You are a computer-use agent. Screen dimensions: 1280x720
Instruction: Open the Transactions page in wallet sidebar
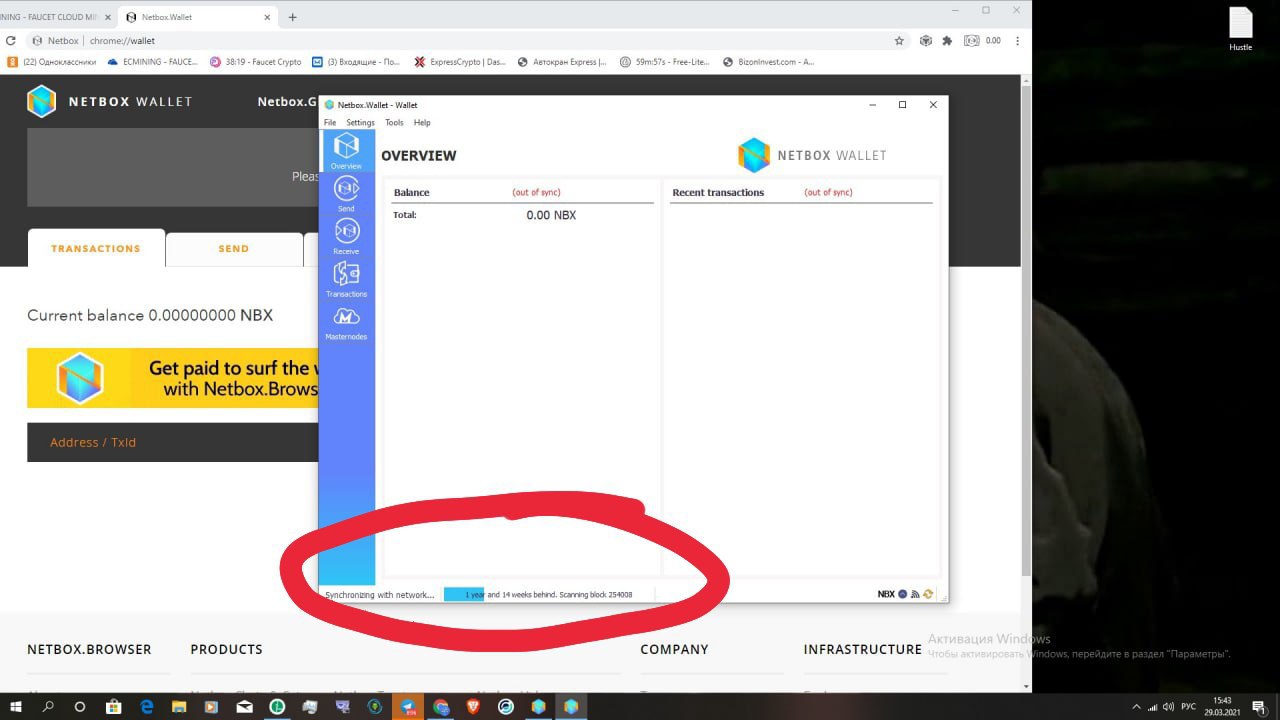pyautogui.click(x=346, y=279)
